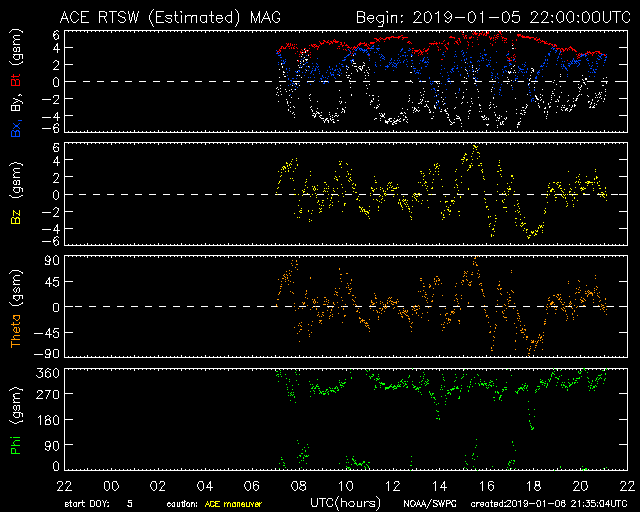Click the 12 hour tick label
Image resolution: width=640 pixels, height=512 pixels.
(x=391, y=484)
